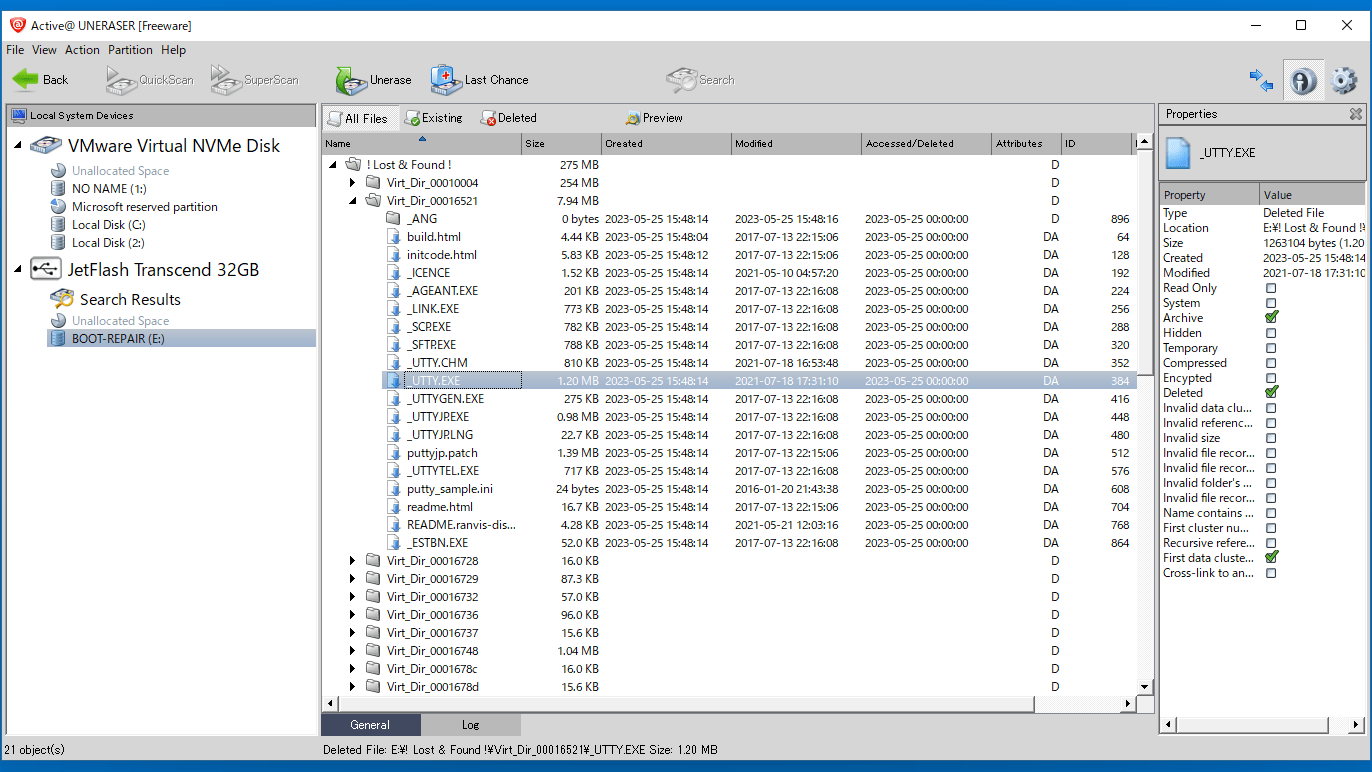Click the _ANG folder icon
Viewport: 1372px width, 772px height.
[394, 219]
